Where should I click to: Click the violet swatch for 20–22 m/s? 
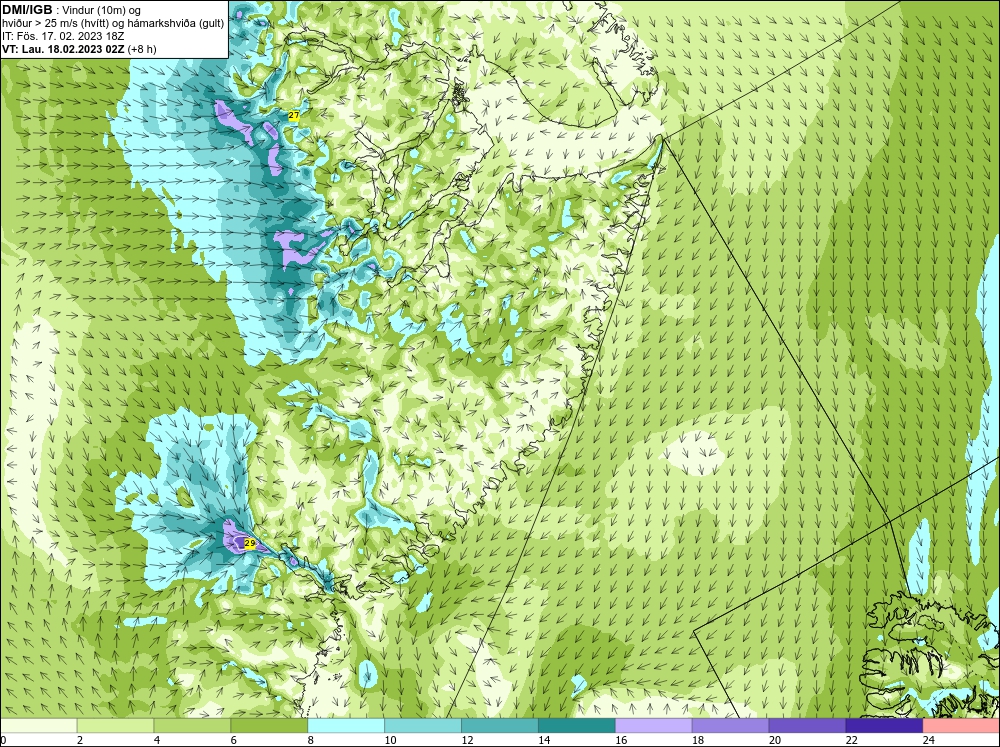click(807, 725)
